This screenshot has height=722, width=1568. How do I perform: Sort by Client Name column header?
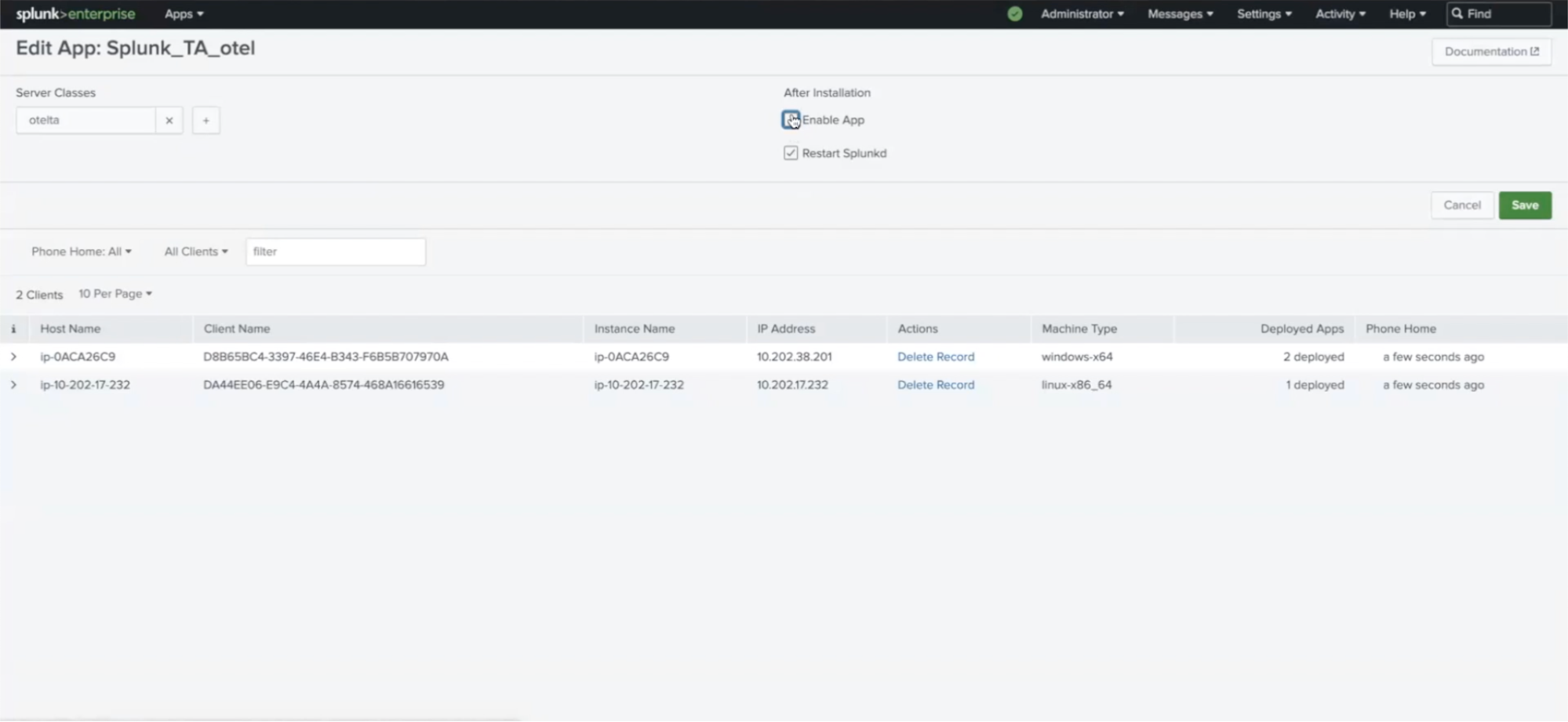[237, 329]
